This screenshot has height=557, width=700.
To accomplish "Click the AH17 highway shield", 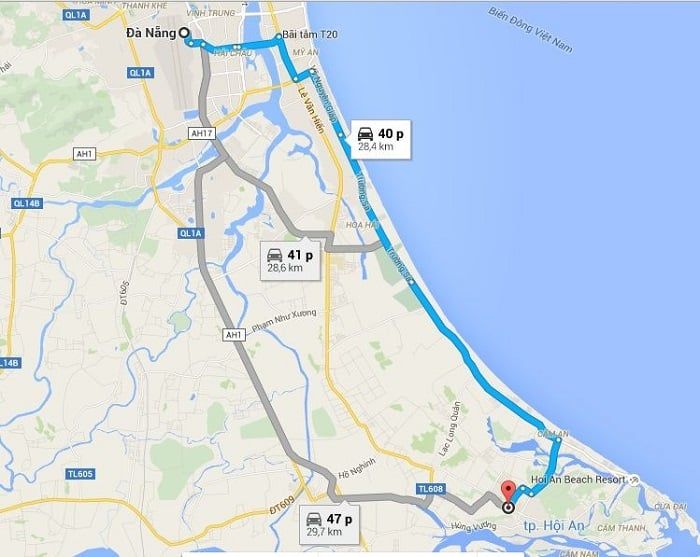I will tap(202, 133).
